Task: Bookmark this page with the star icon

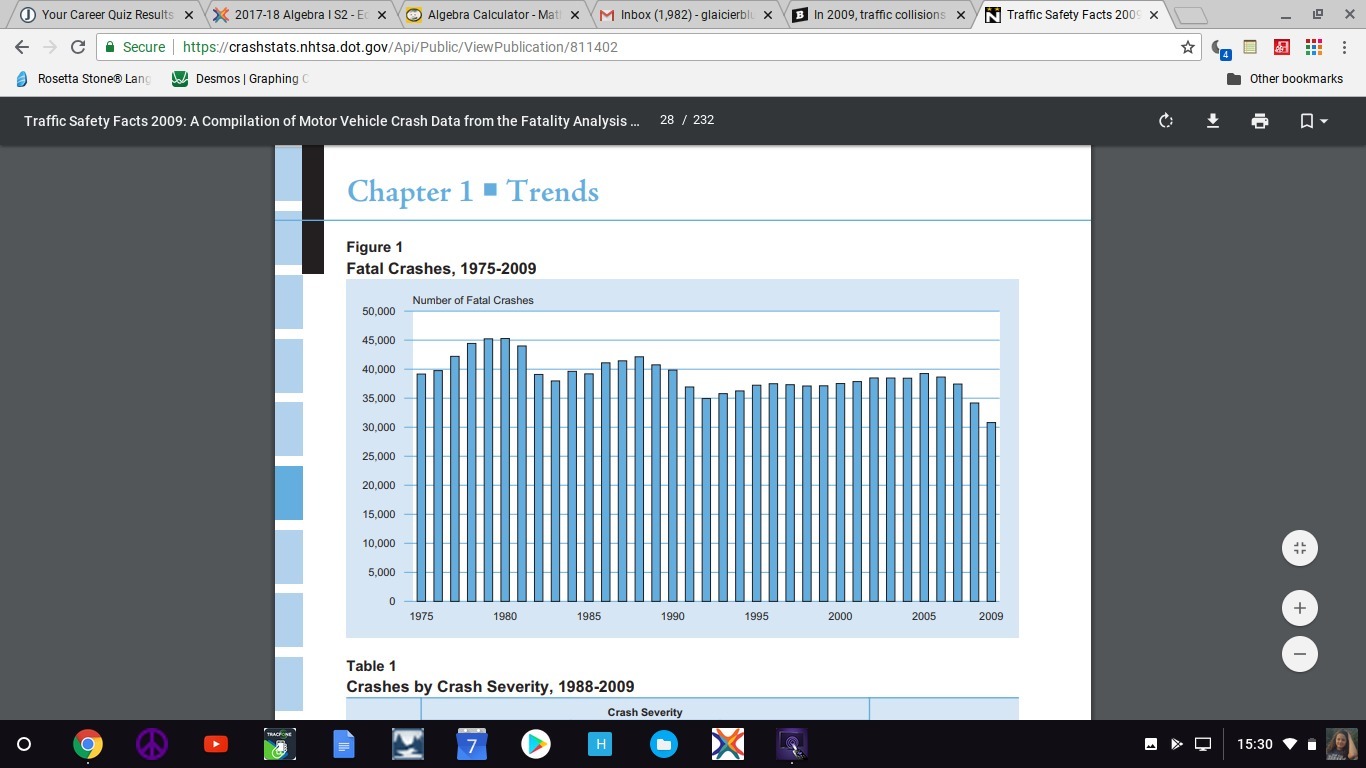Action: [1188, 47]
